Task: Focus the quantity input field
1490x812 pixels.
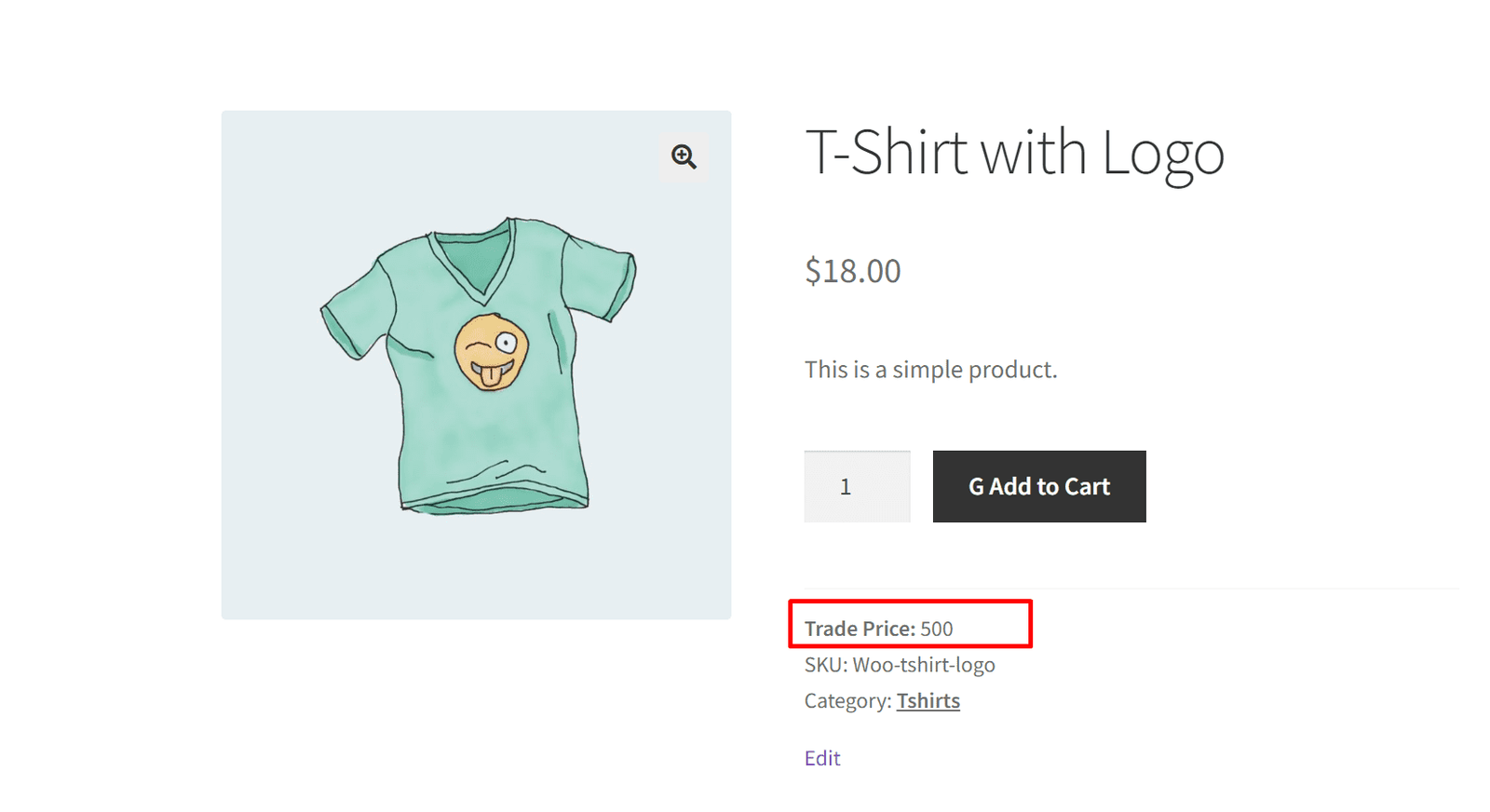Action: [x=857, y=487]
